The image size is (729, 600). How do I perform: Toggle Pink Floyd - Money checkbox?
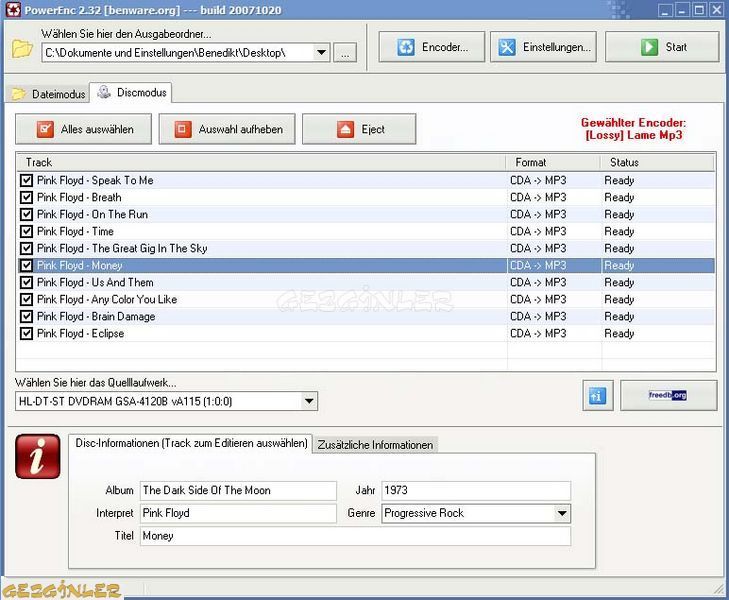click(x=27, y=265)
